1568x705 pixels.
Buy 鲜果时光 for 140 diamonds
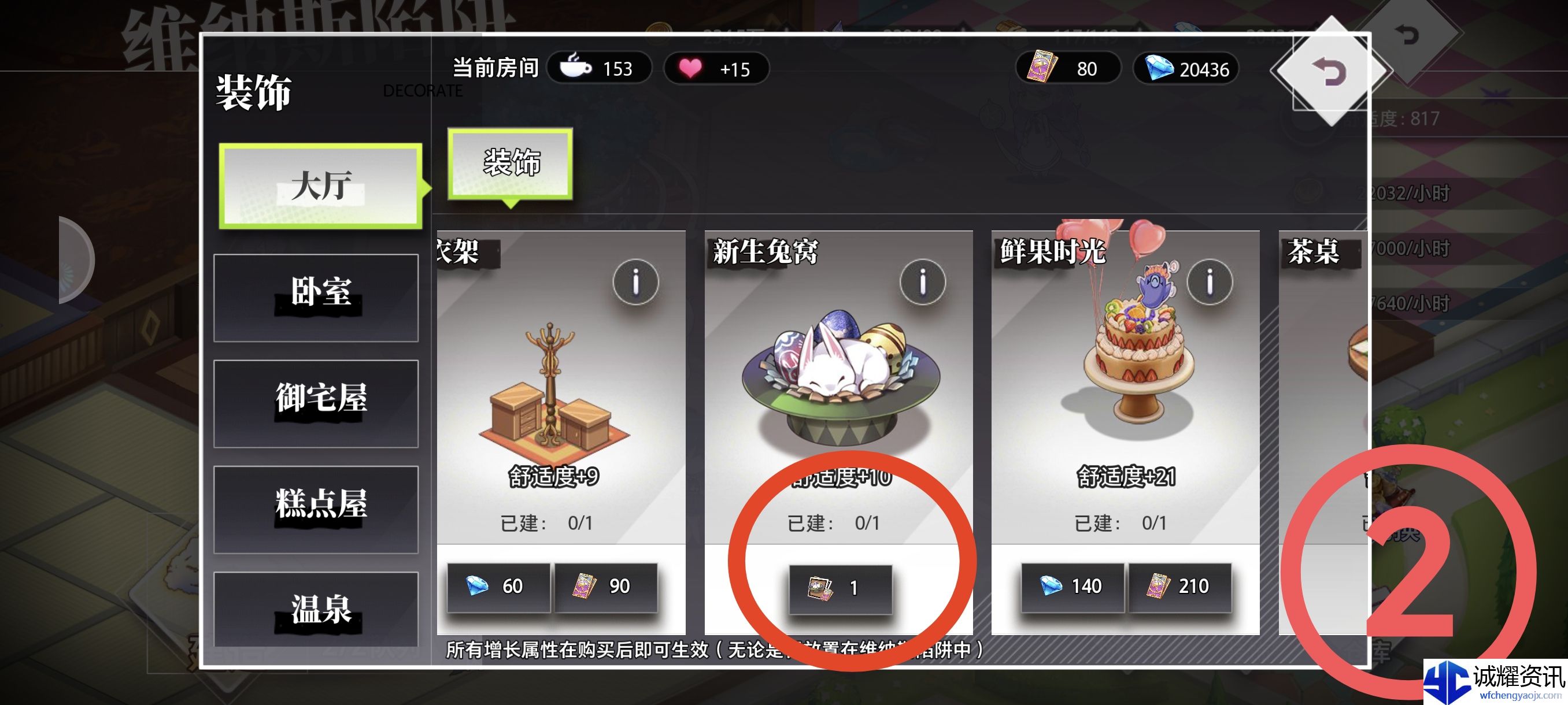(x=1073, y=587)
